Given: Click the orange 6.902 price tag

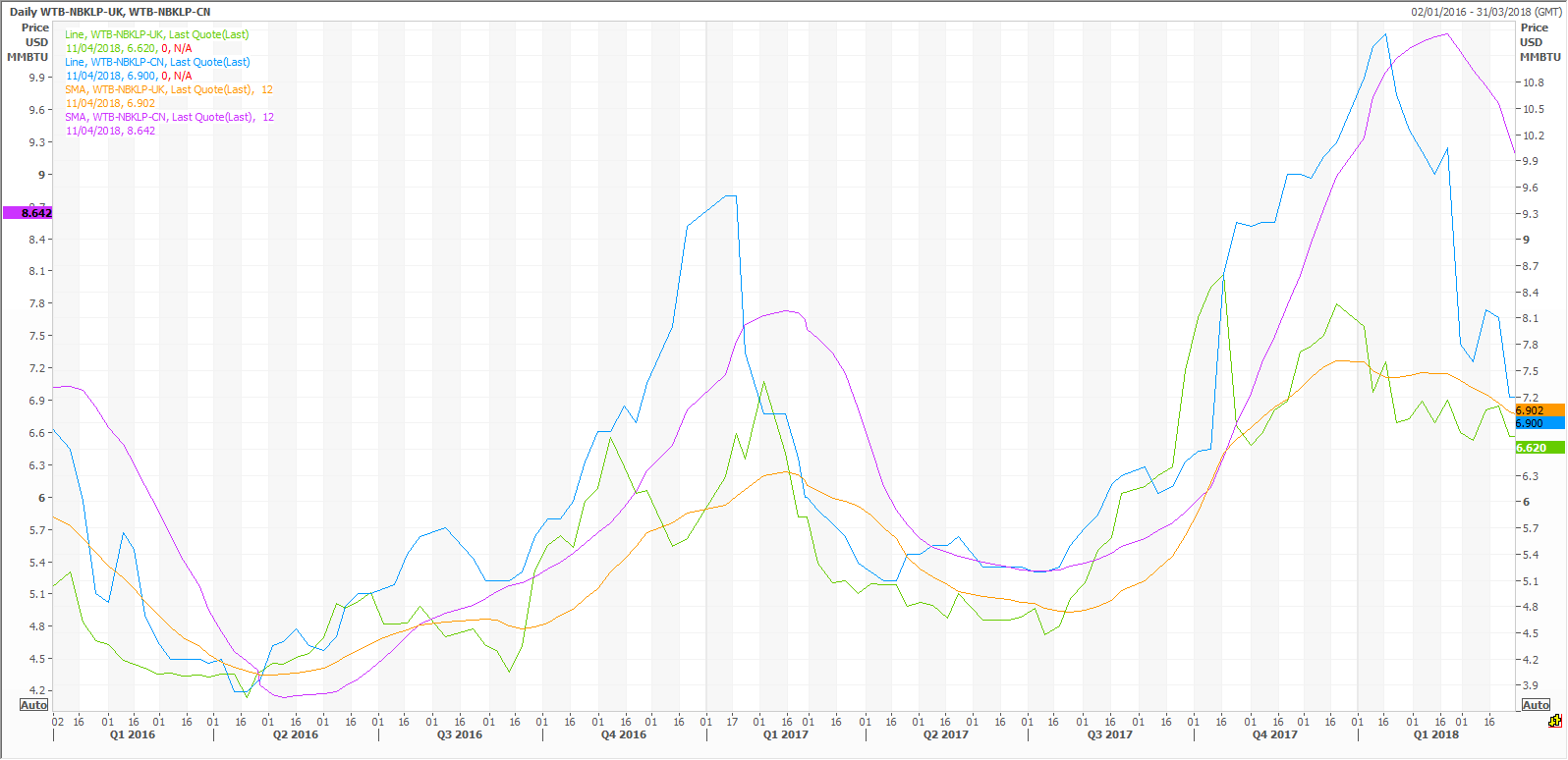Looking at the screenshot, I should (x=1540, y=410).
